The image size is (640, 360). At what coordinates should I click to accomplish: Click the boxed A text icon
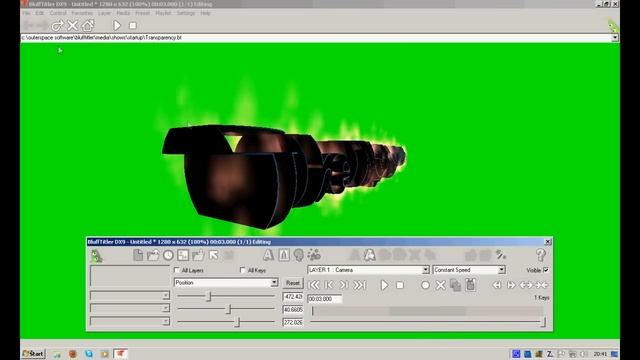pyautogui.click(x=284, y=255)
